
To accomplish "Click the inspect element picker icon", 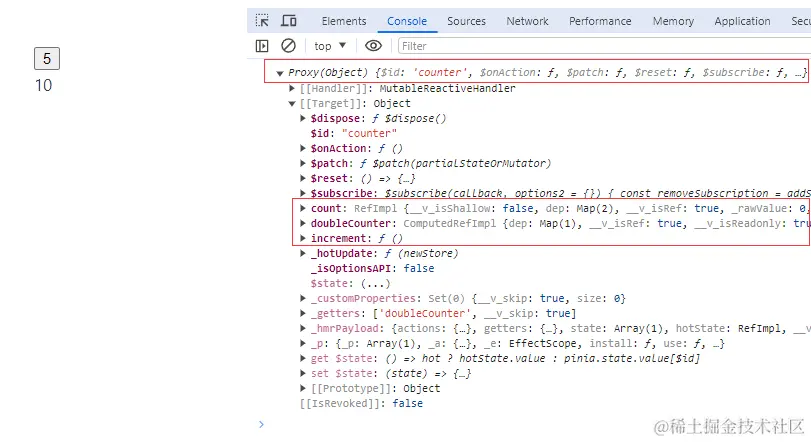I will pyautogui.click(x=262, y=21).
